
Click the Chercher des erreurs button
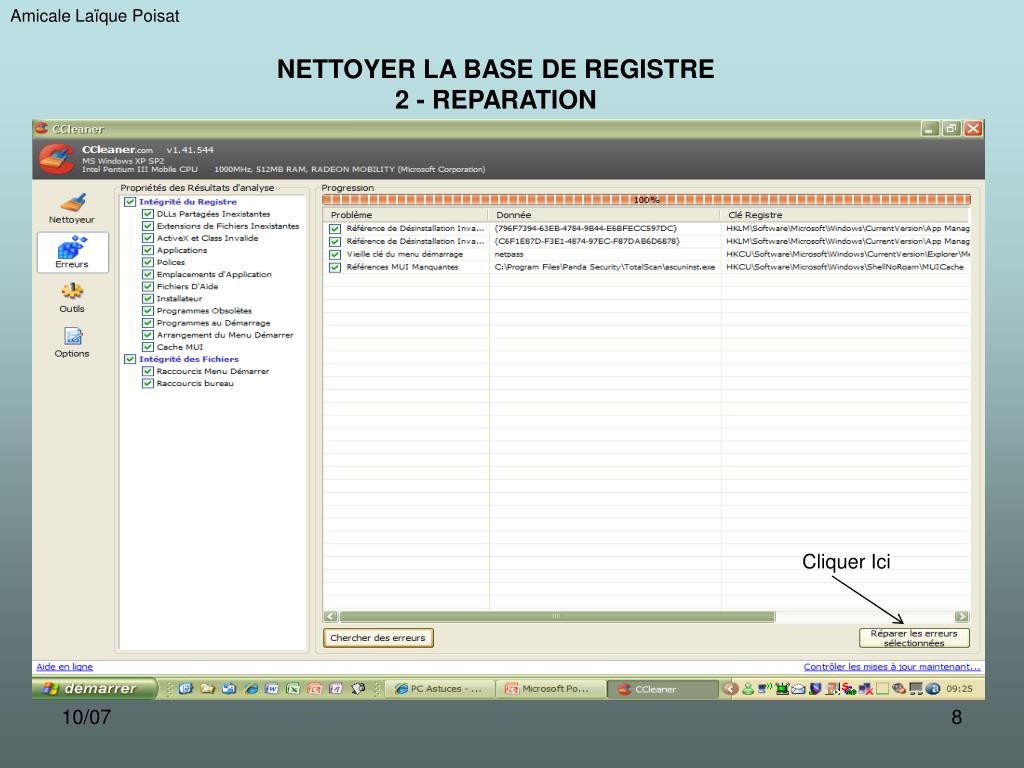[x=377, y=637]
